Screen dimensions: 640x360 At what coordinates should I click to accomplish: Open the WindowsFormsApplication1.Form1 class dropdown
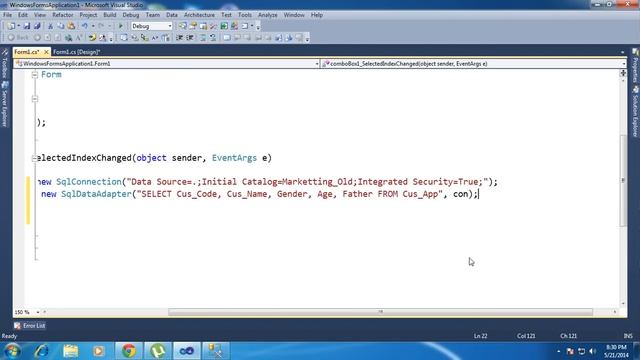[167, 64]
